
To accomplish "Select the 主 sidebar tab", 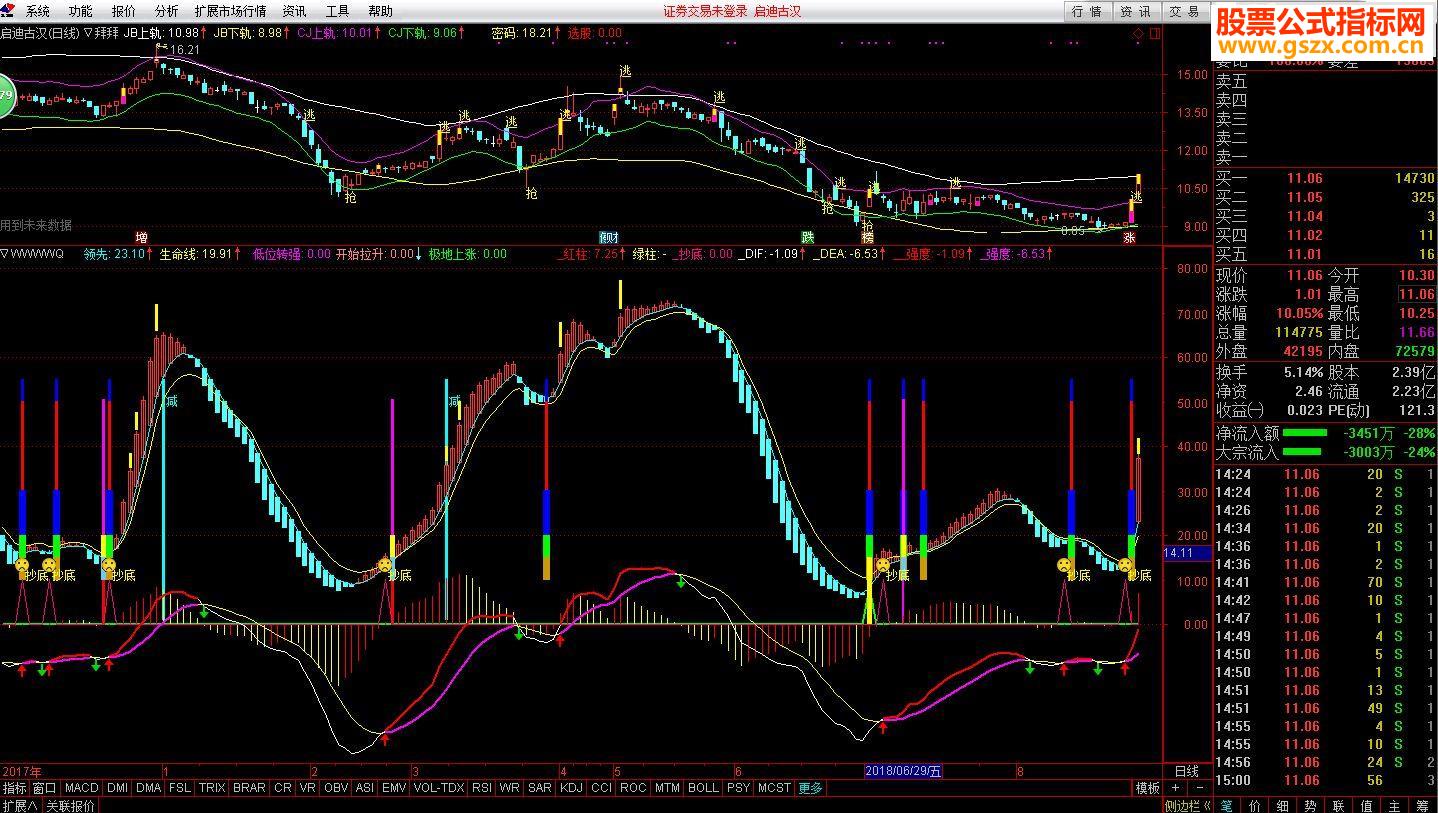I will (x=1395, y=805).
